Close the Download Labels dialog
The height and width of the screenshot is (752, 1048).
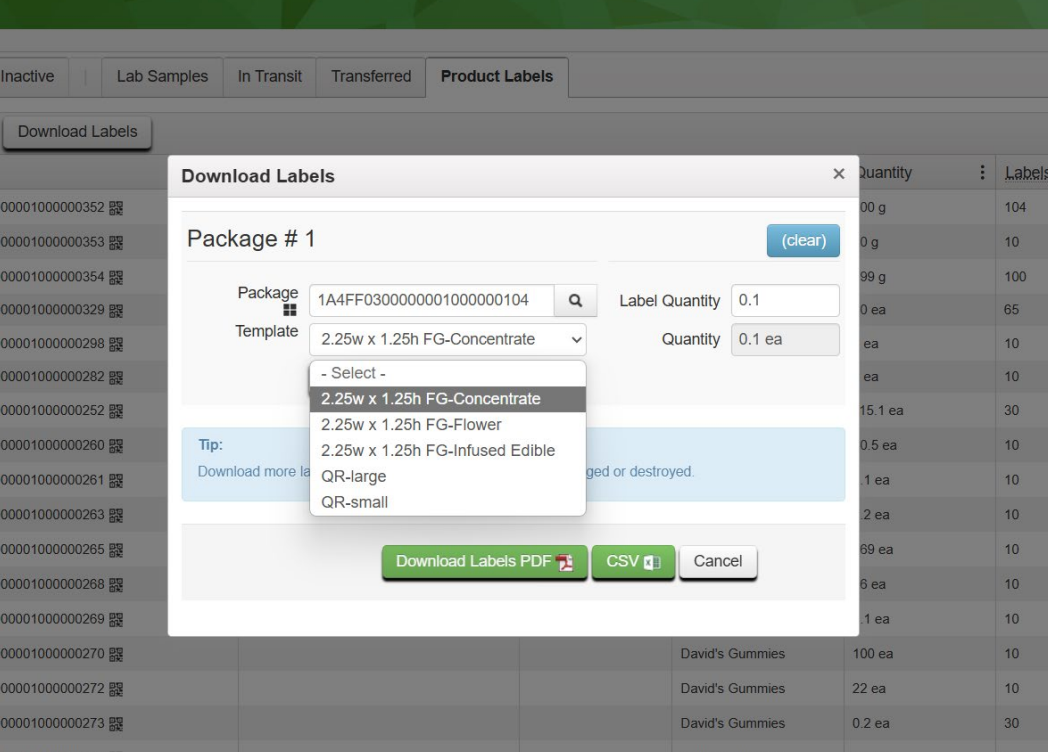tap(839, 174)
